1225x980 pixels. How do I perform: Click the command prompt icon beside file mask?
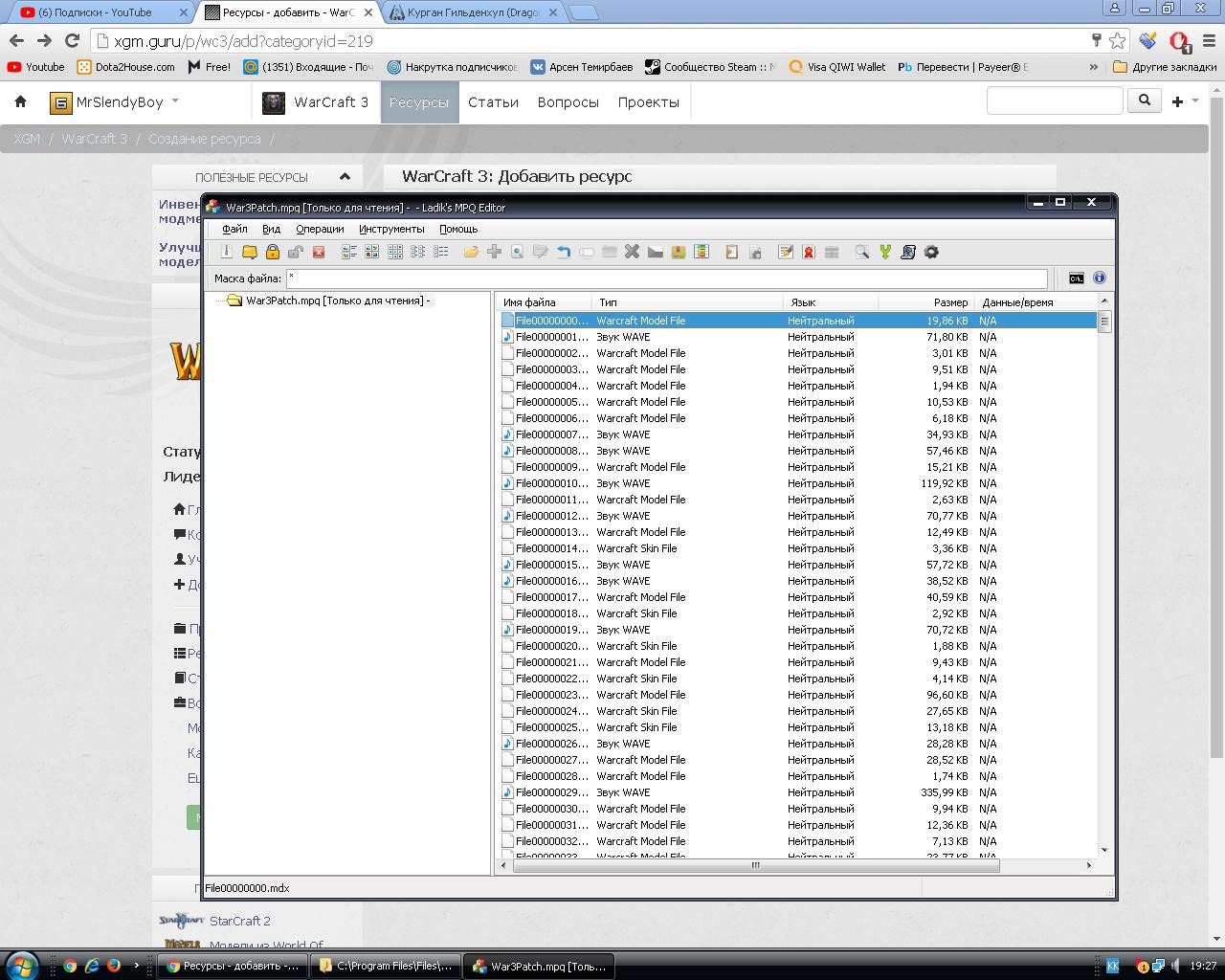point(1077,278)
